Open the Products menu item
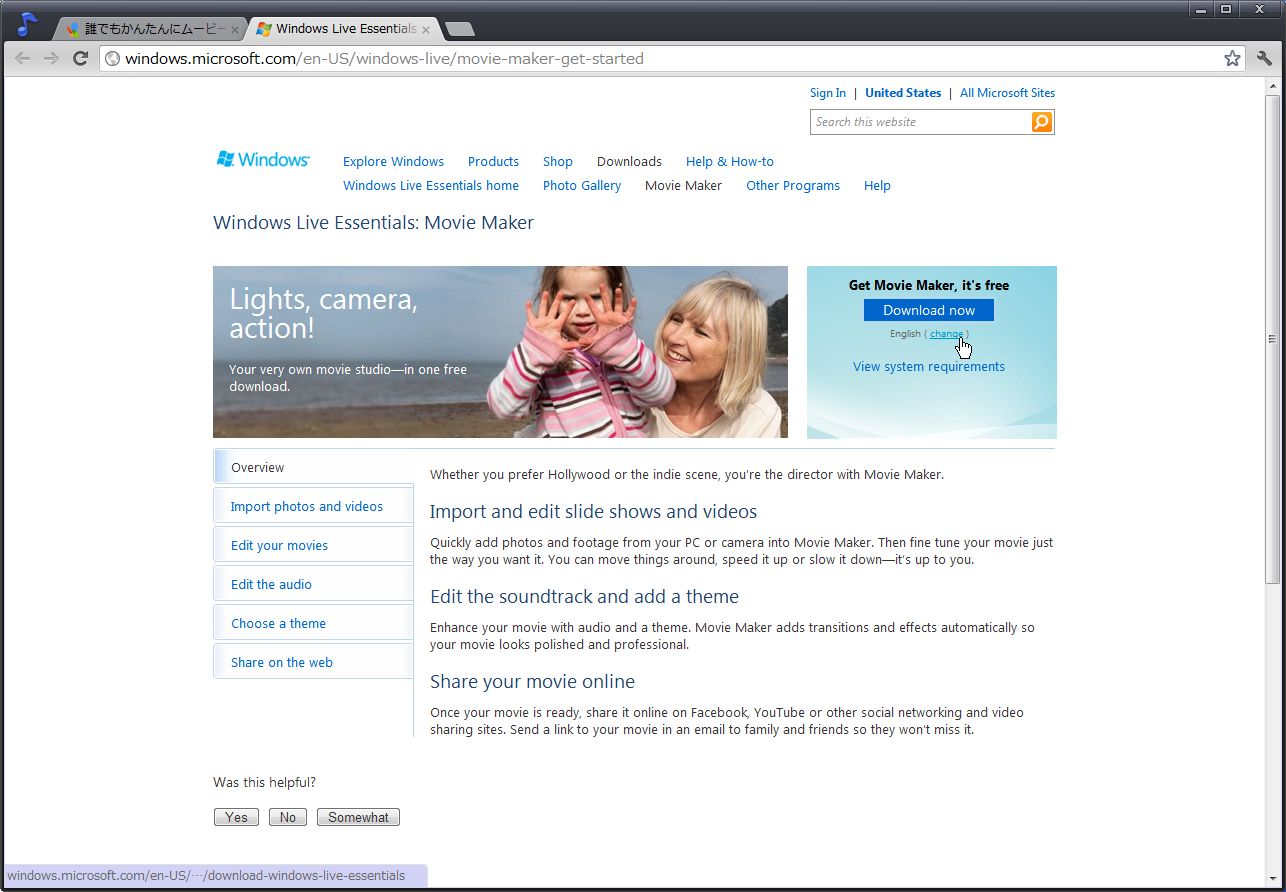This screenshot has width=1286, height=892. [x=493, y=161]
